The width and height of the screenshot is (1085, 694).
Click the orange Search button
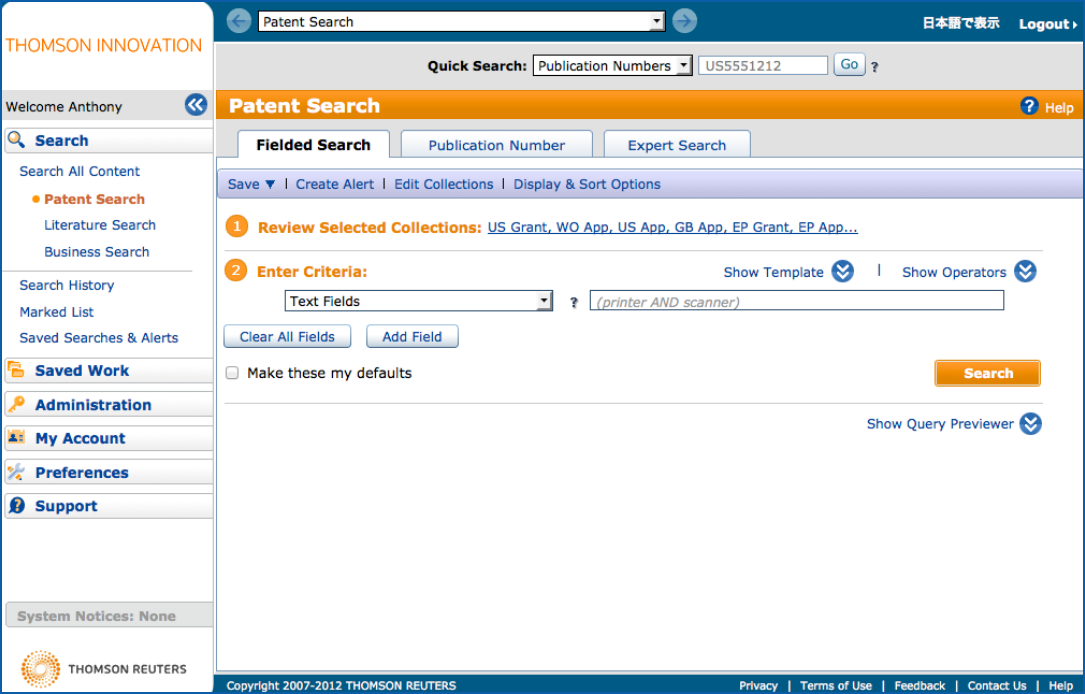[x=987, y=373]
